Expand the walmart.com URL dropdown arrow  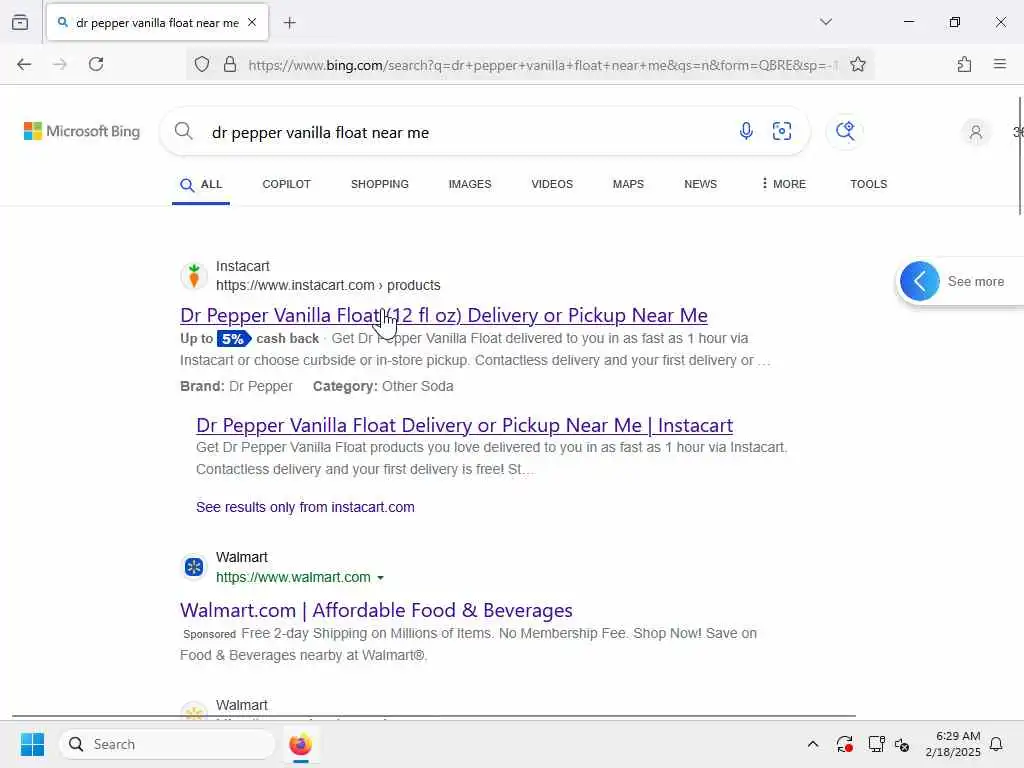[x=381, y=577]
